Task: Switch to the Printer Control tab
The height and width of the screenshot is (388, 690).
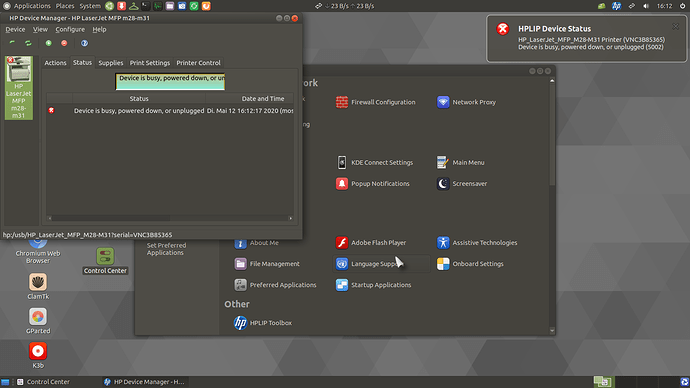Action: [x=198, y=63]
